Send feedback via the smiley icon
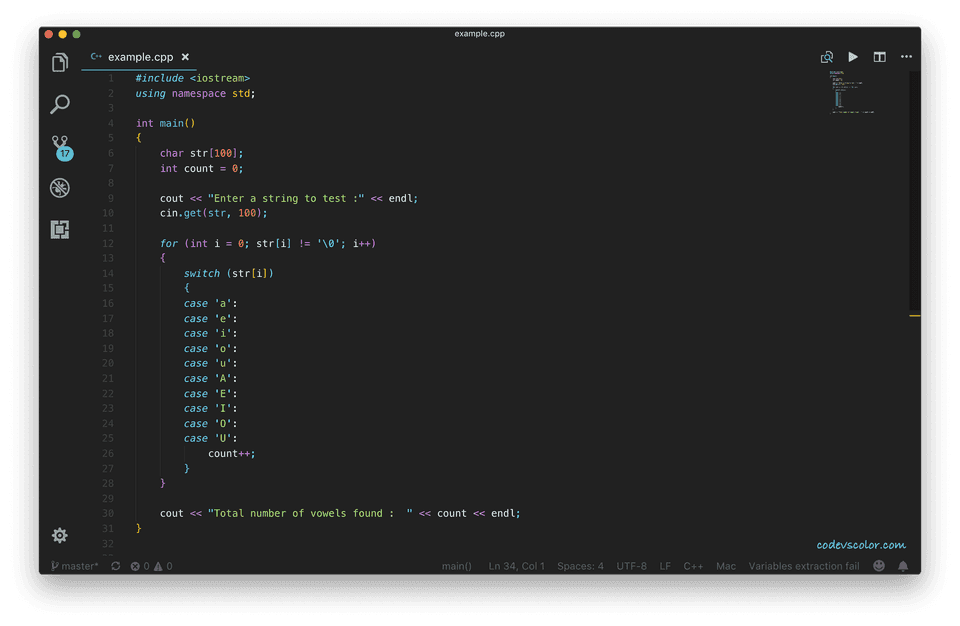Image resolution: width=960 pixels, height=626 pixels. click(878, 566)
